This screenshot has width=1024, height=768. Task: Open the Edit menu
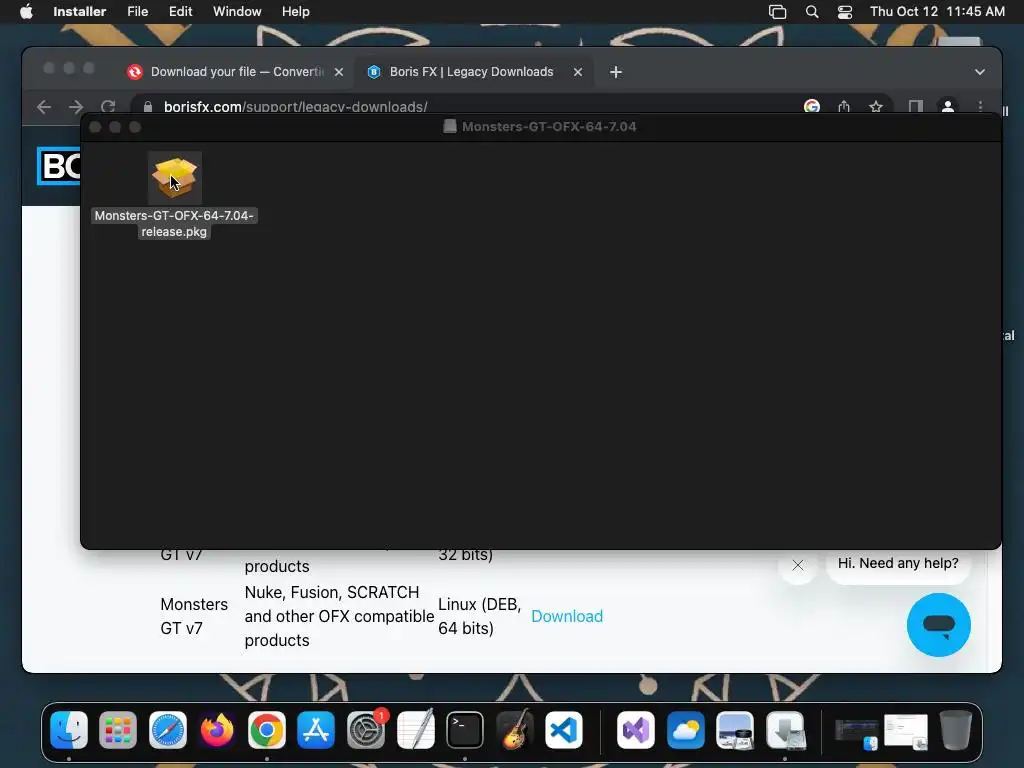(180, 12)
